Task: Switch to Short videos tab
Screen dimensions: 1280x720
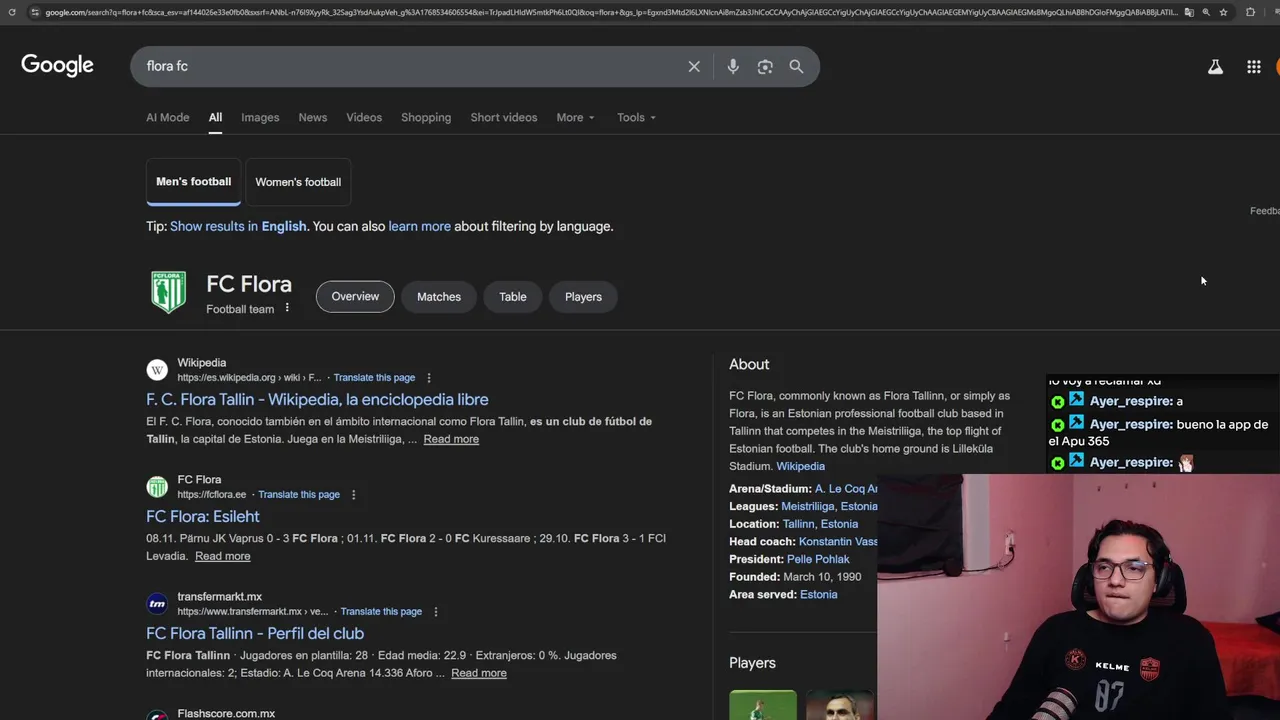Action: (504, 118)
